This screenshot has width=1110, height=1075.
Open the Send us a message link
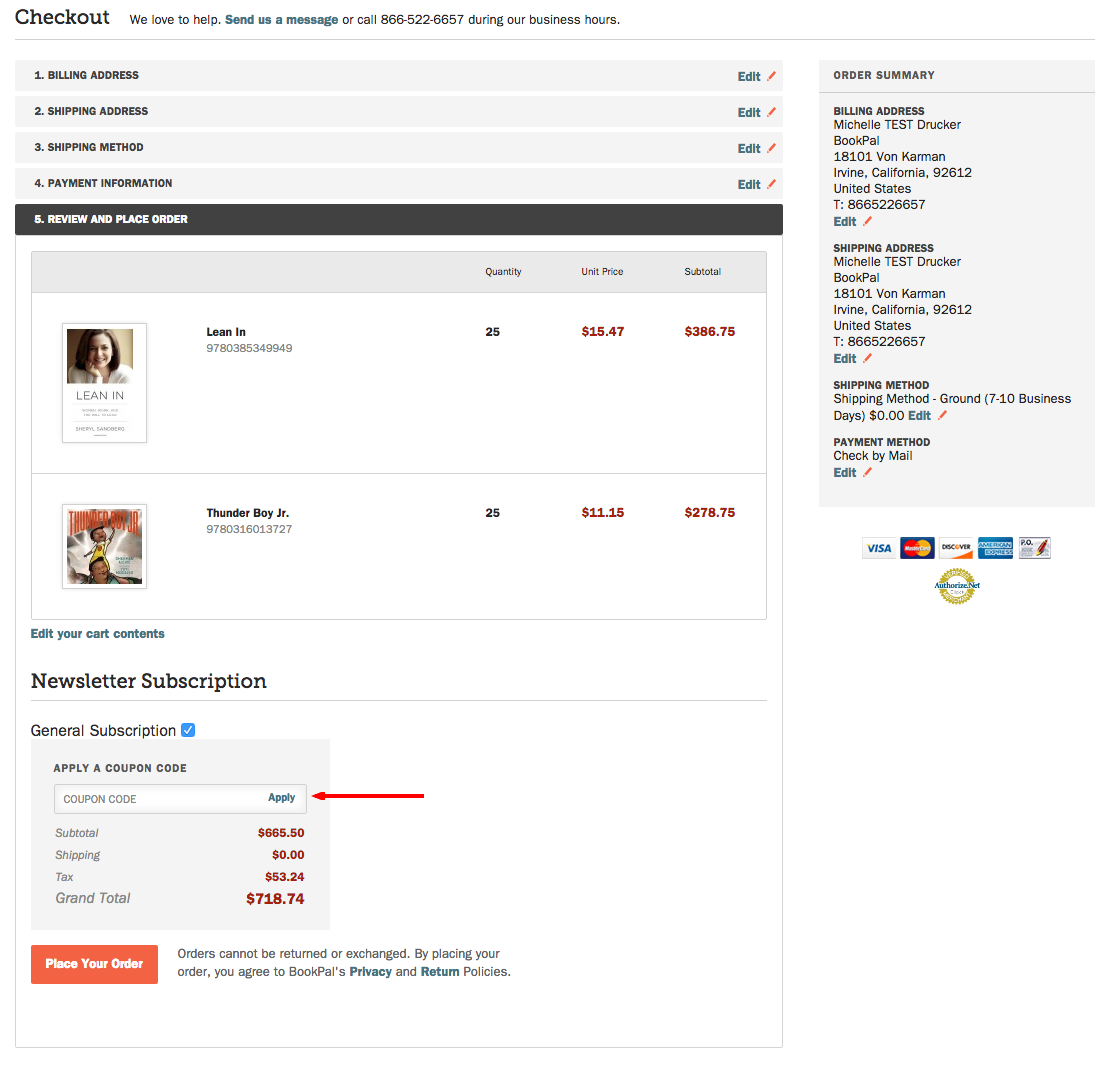281,20
